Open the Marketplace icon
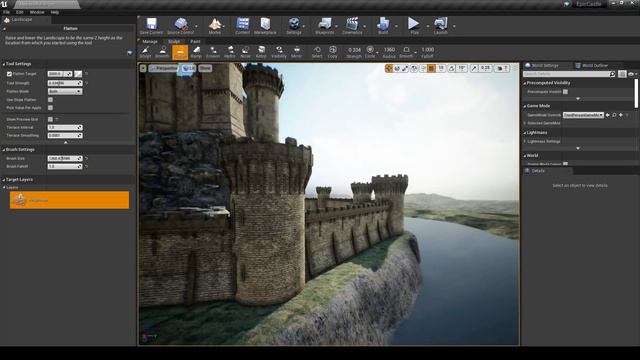Screen dimensions: 640x360 pos(265,26)
